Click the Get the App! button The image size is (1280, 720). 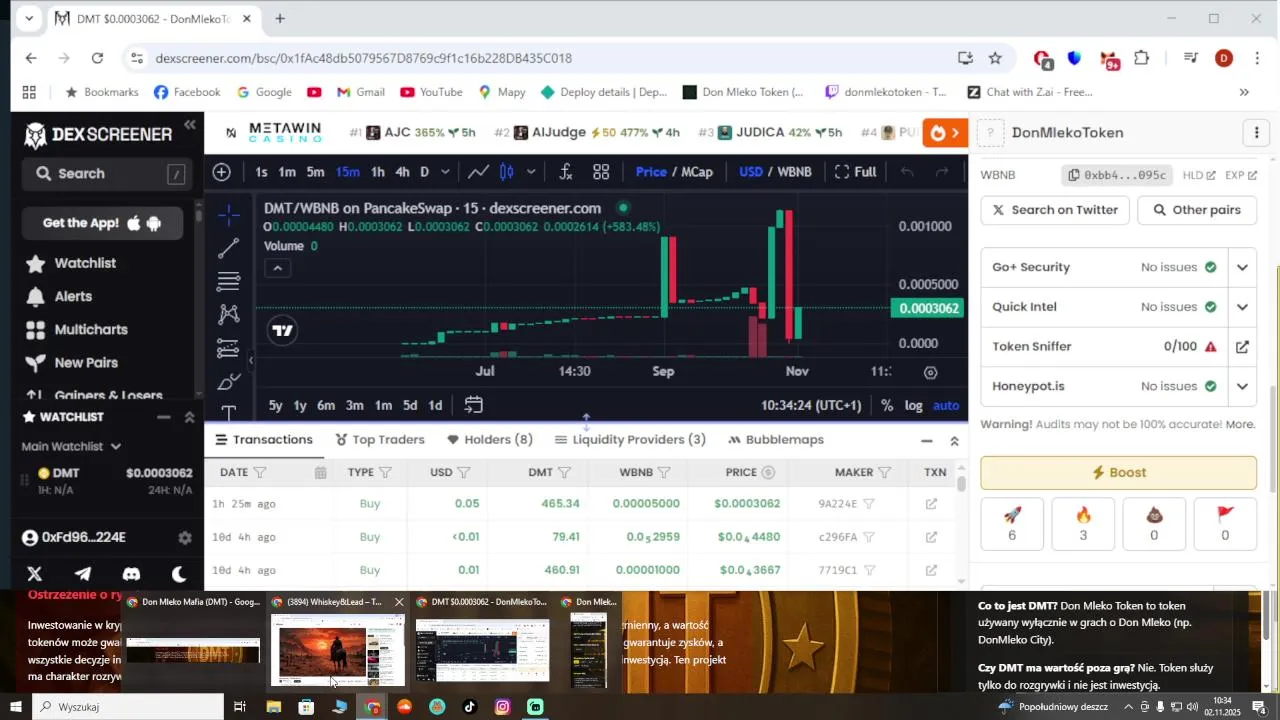click(x=102, y=223)
